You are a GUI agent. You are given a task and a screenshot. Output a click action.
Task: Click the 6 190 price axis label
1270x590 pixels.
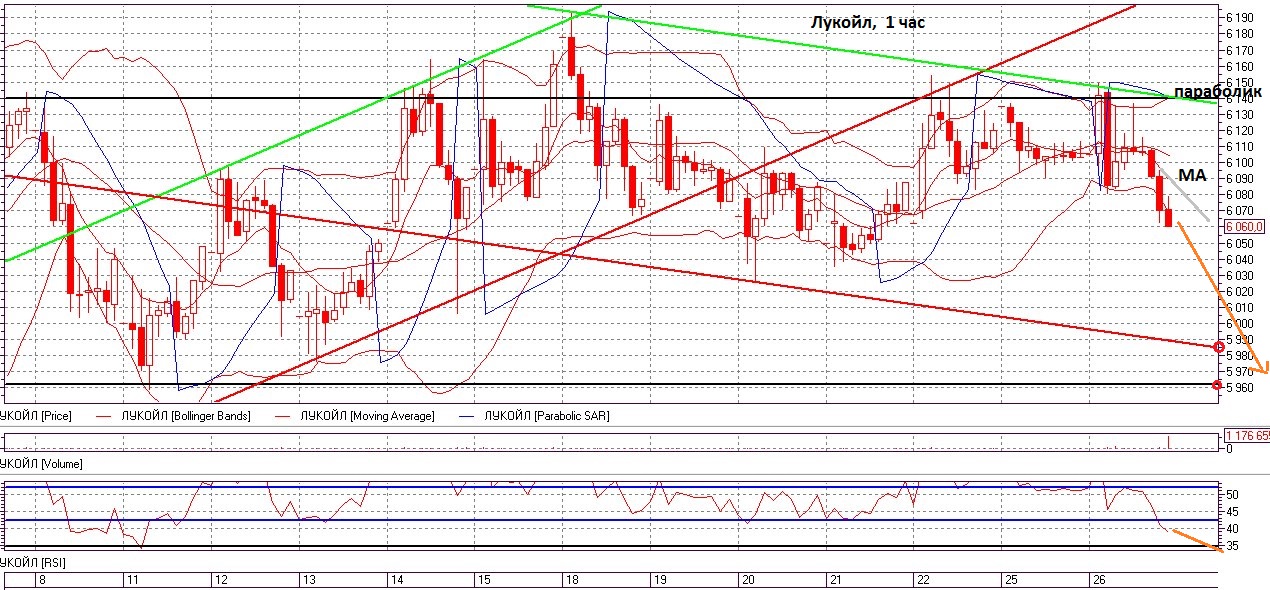click(1240, 18)
